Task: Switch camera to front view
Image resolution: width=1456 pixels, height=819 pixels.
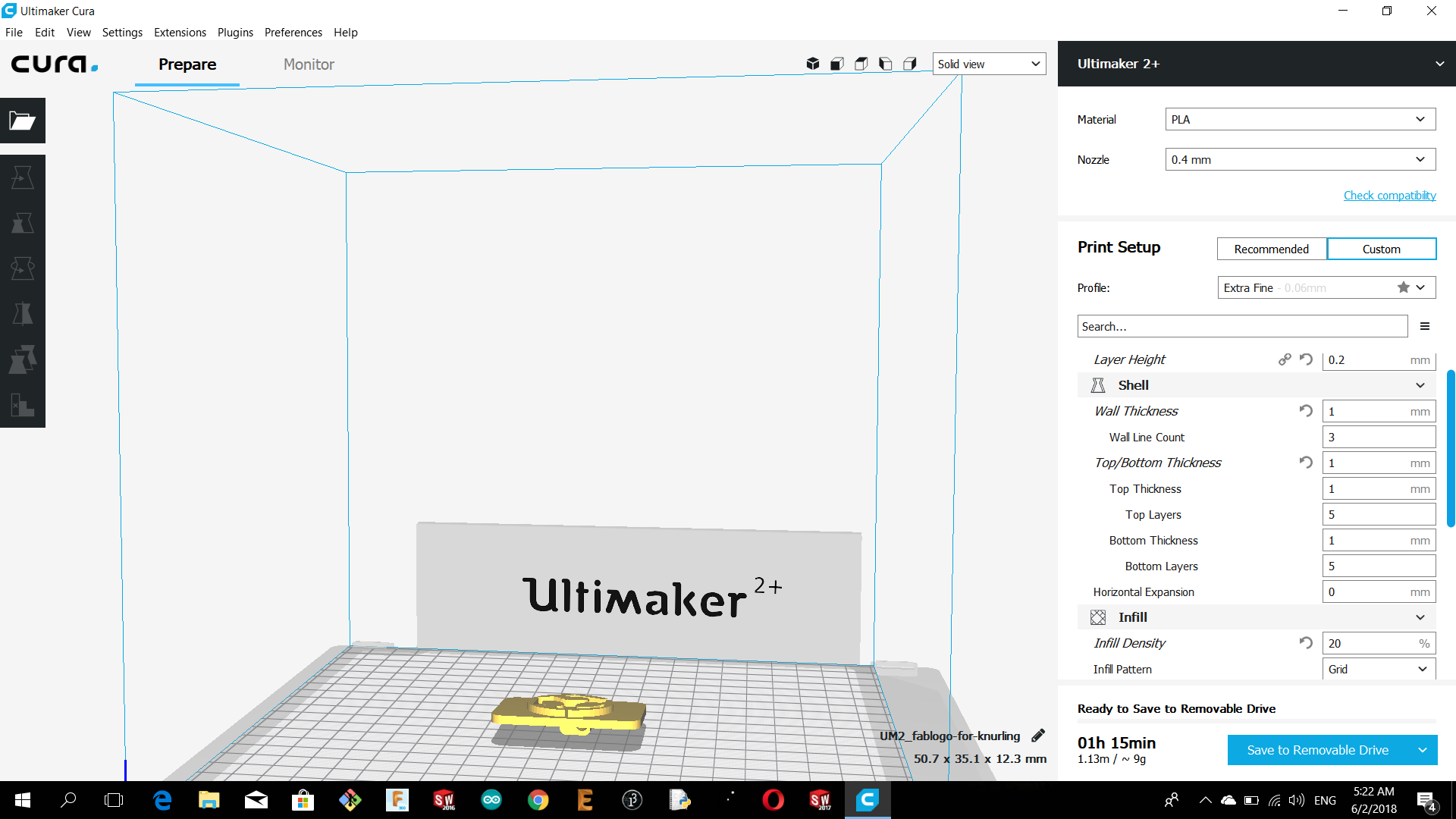Action: coord(837,64)
